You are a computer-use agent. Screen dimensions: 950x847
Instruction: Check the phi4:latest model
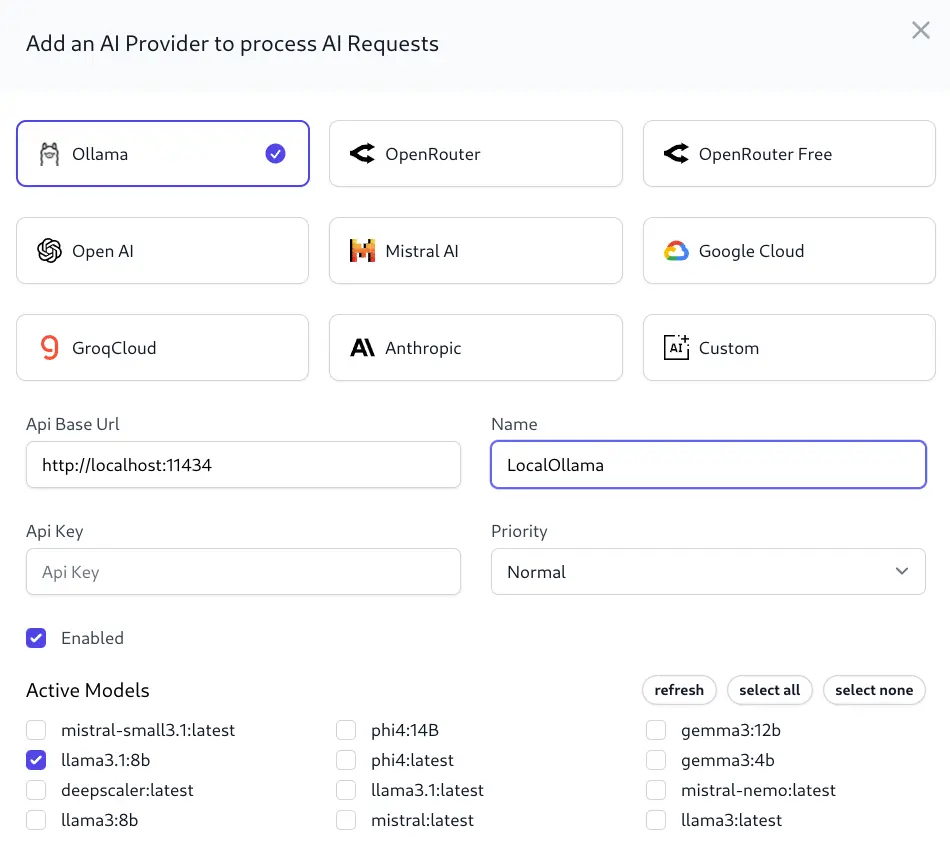[346, 760]
